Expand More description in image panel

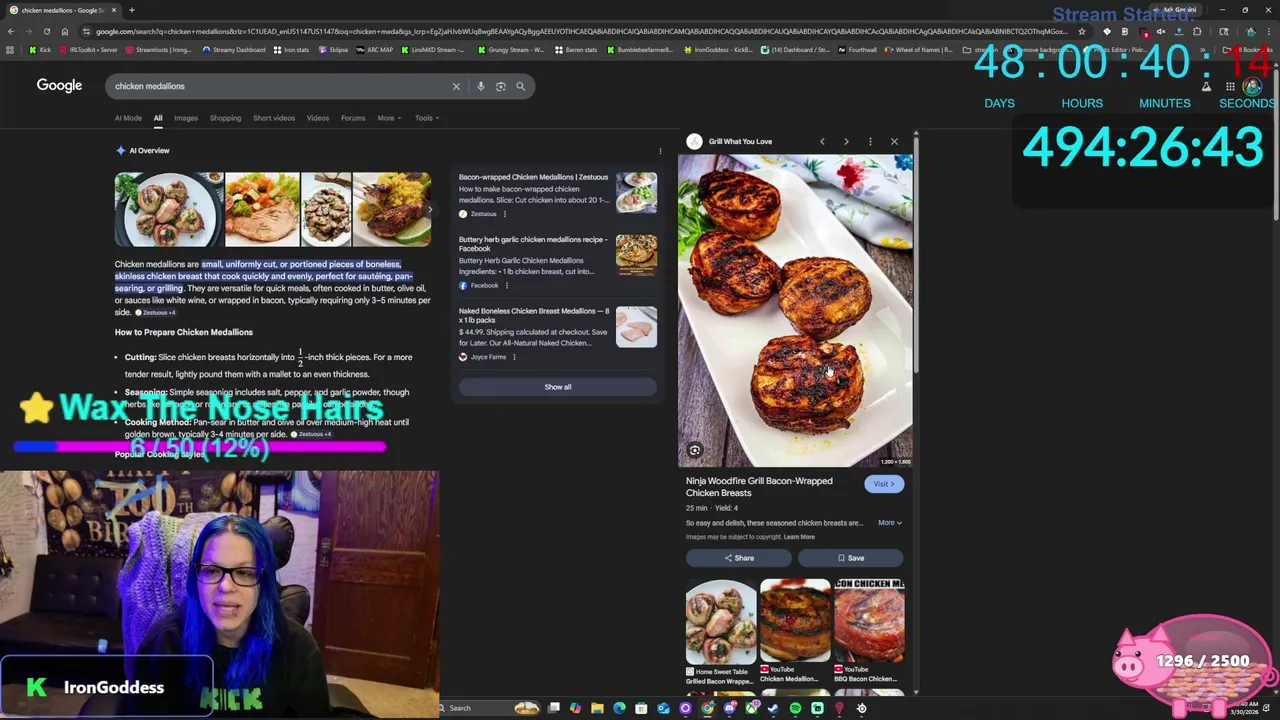[x=890, y=523]
